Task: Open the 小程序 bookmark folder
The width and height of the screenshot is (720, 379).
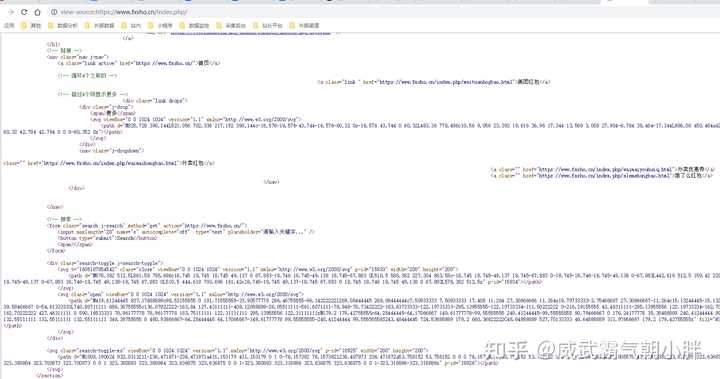Action: tap(160, 26)
